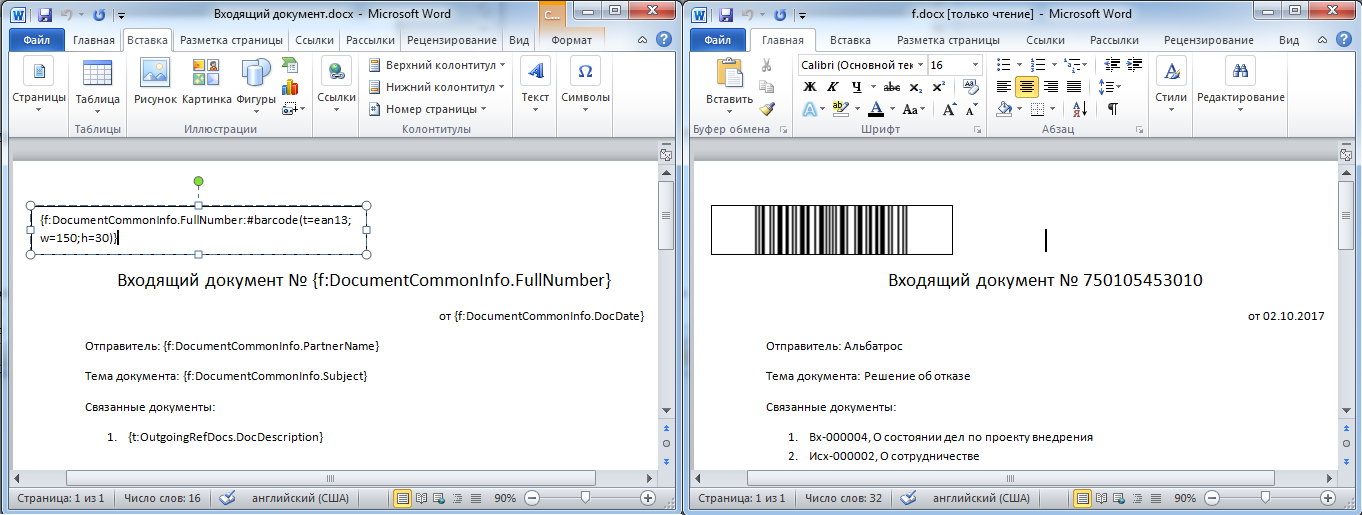Click the font color red A swatch
Image resolution: width=1362 pixels, height=515 pixels.
876,109
